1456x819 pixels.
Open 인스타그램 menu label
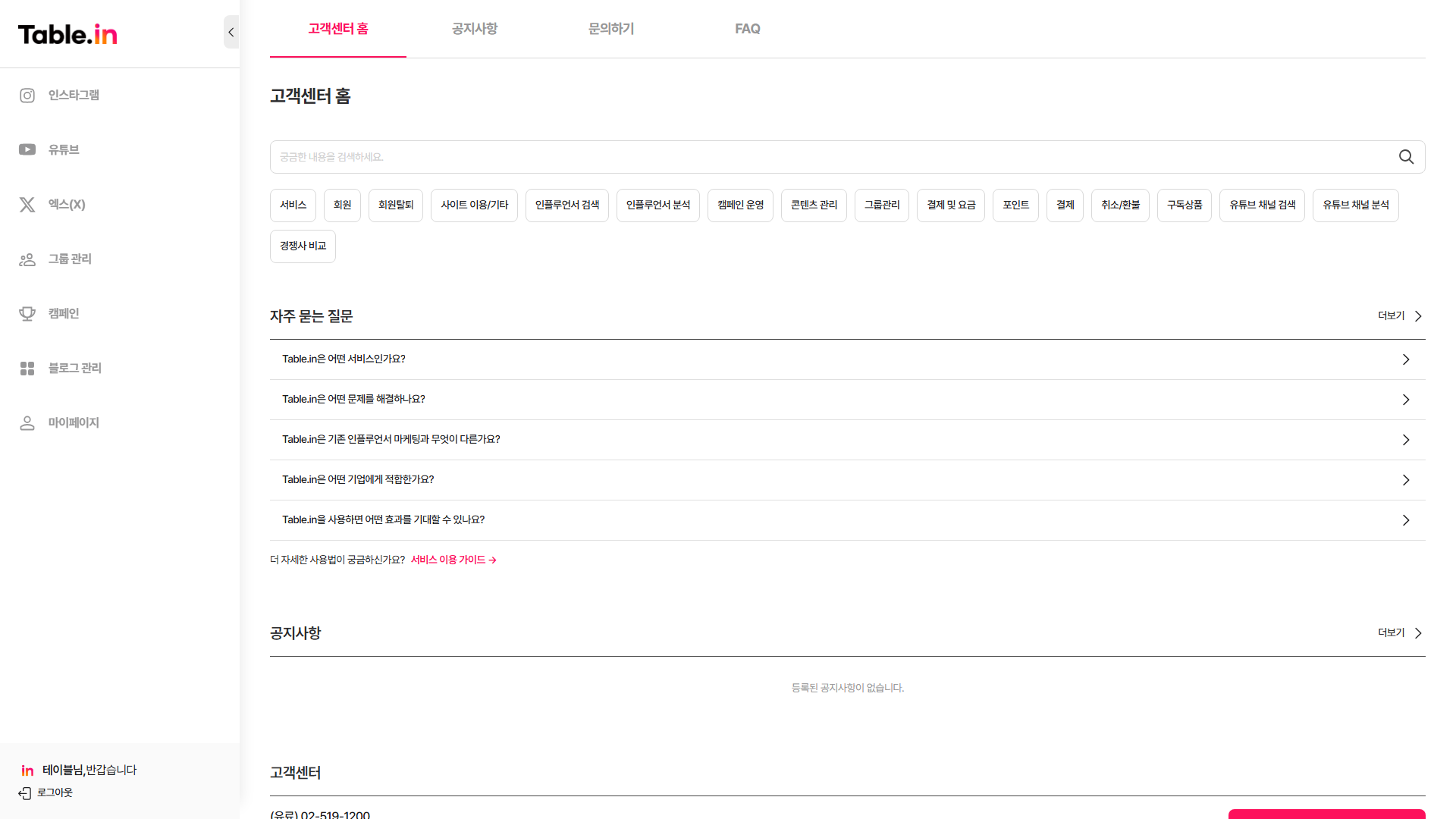pos(74,96)
